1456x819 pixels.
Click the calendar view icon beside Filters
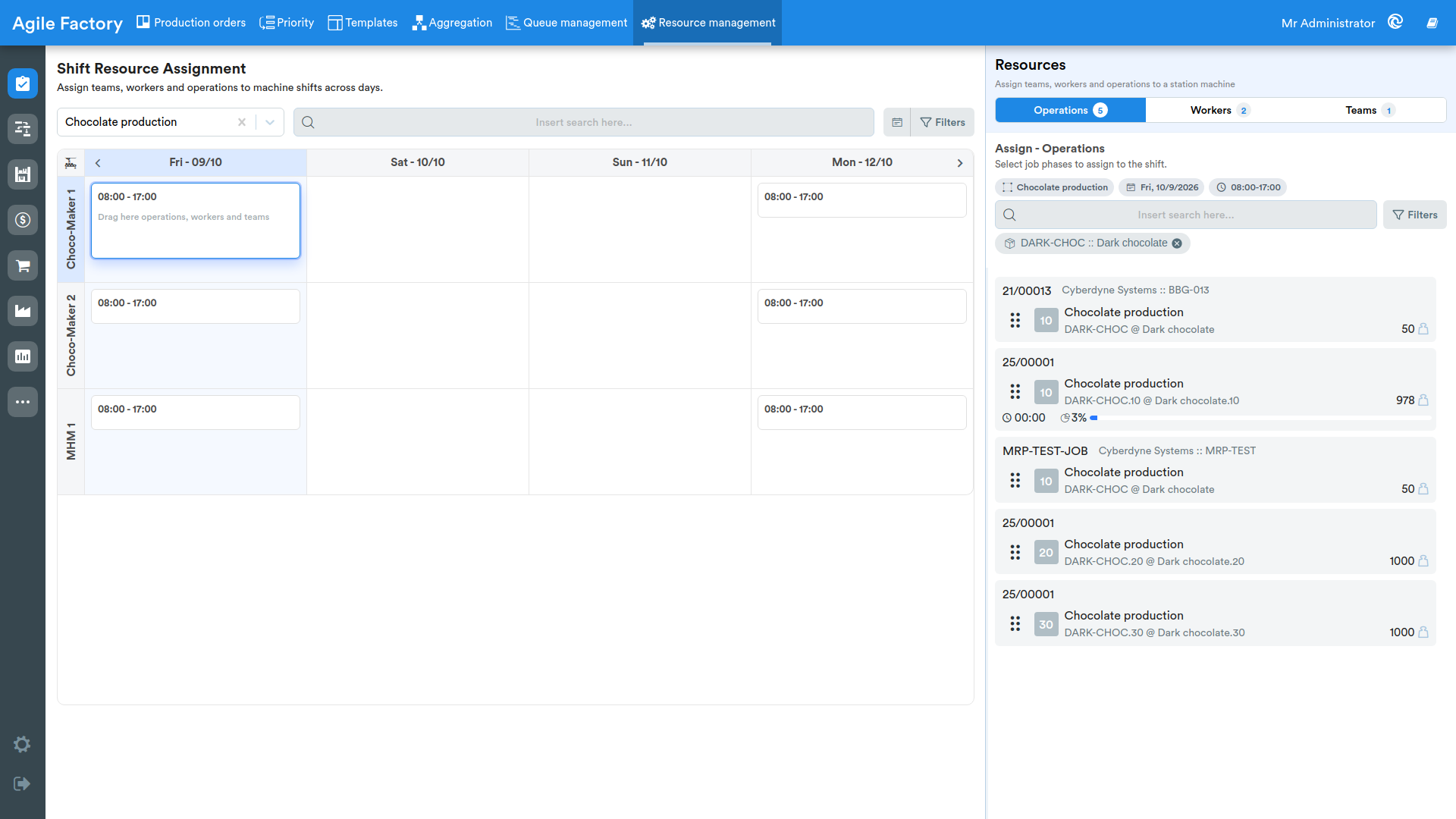(x=897, y=122)
